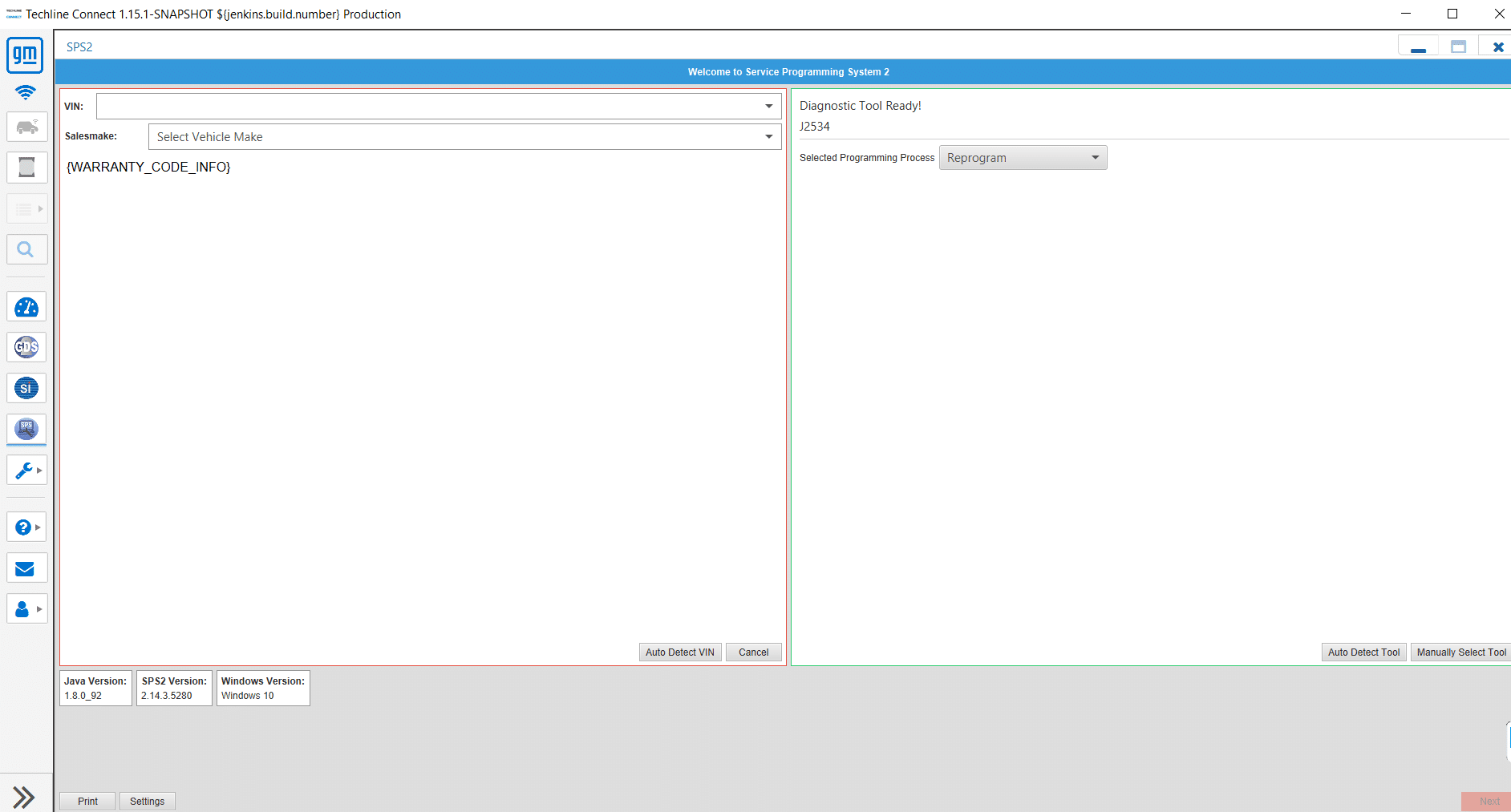Open the Reprogram process dropdown

[1023, 158]
